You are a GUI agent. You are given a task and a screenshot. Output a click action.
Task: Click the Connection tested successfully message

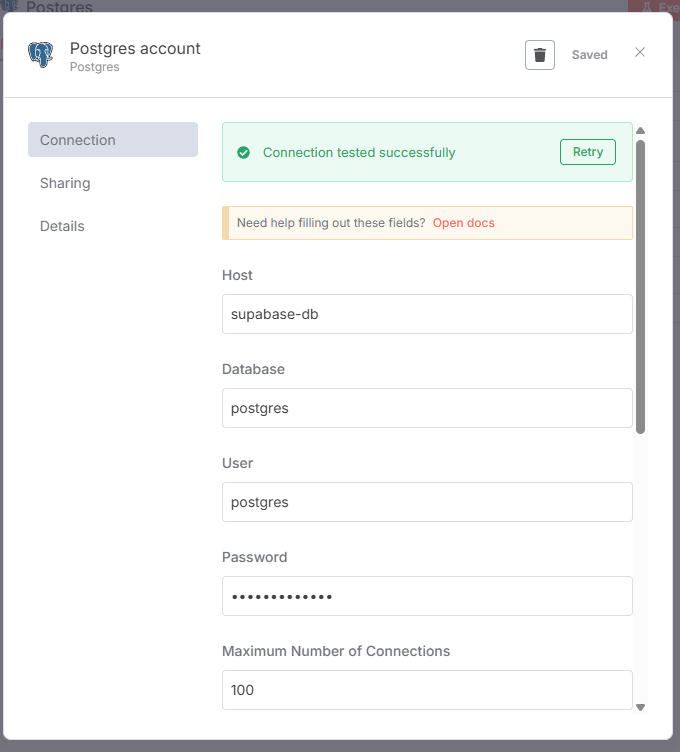click(x=359, y=153)
